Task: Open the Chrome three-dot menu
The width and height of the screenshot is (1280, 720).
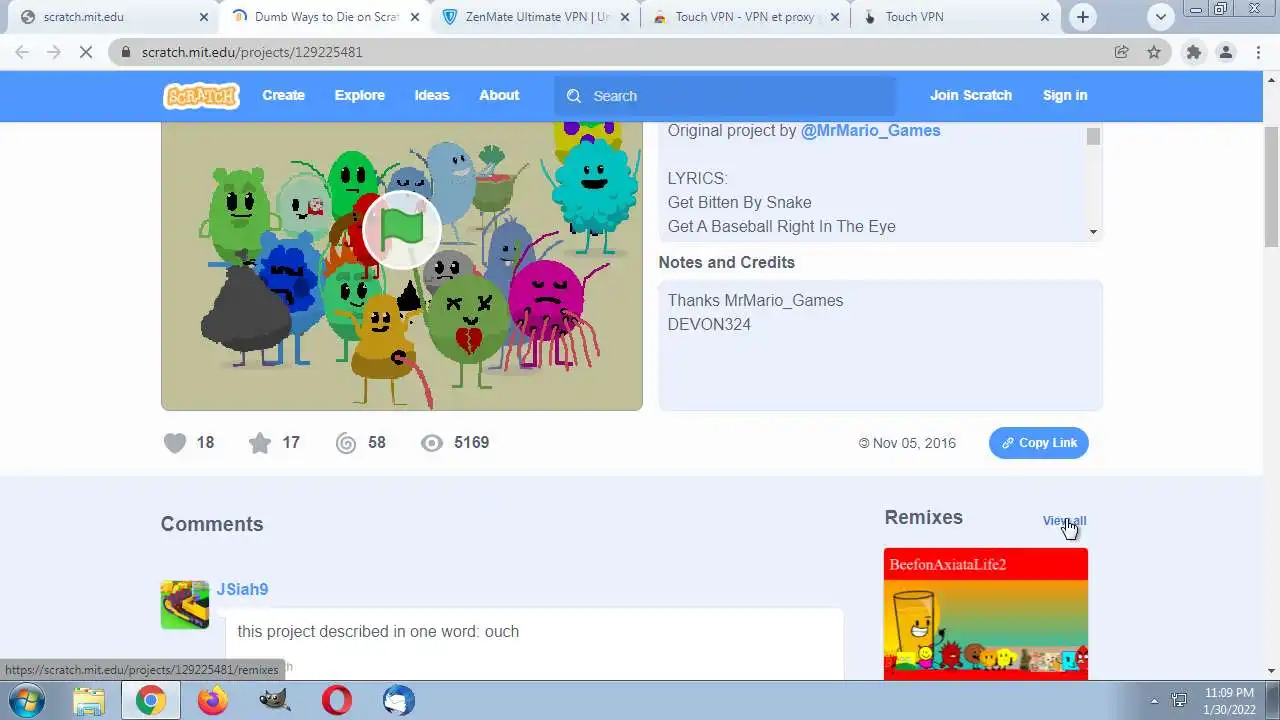Action: point(1258,52)
